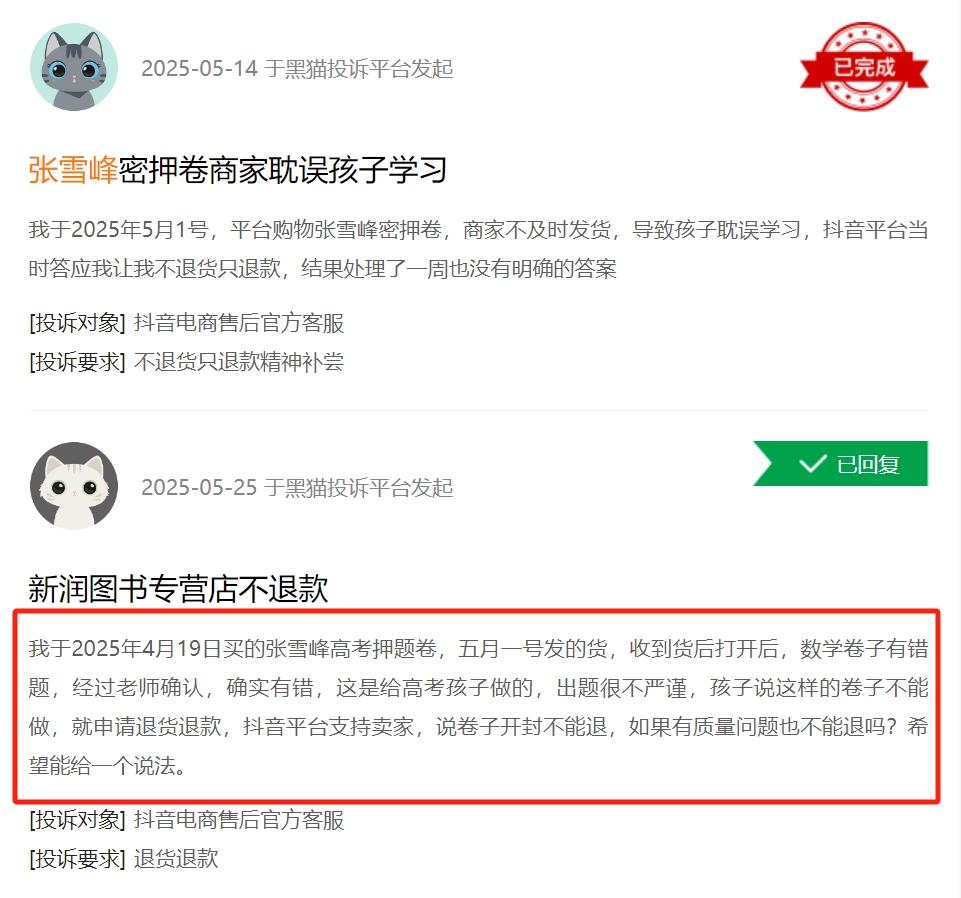This screenshot has width=961, height=898.
Task: Click second 投诉对象 抖音电商售后官方客服 line
Action: point(186,820)
